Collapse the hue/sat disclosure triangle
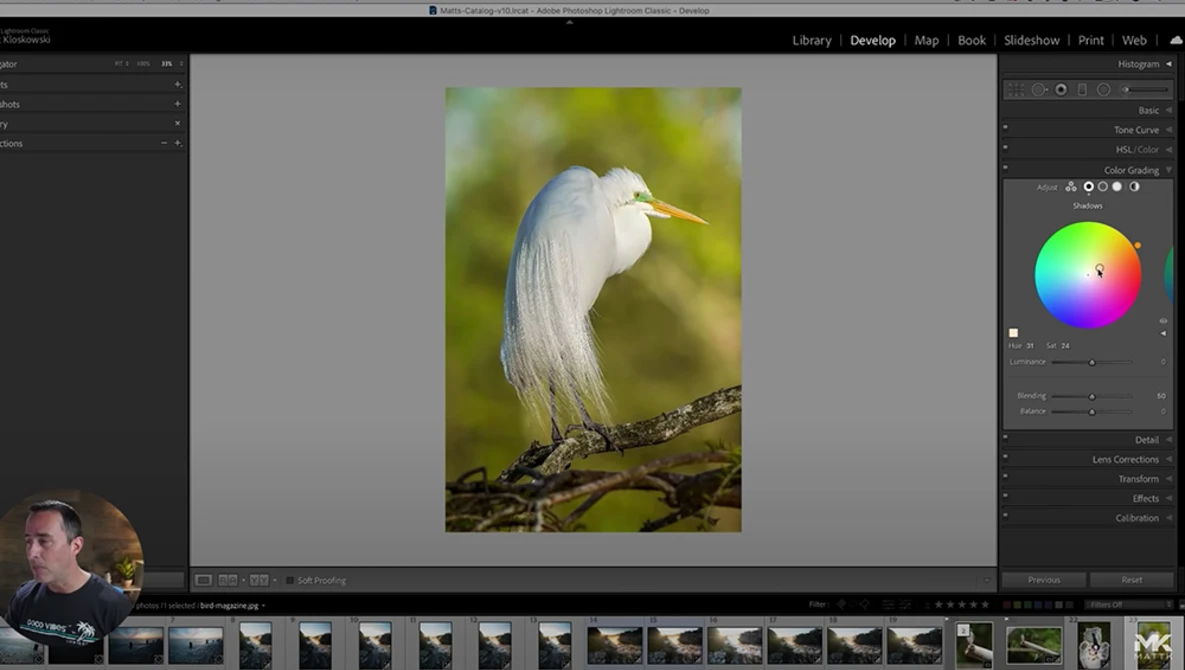The height and width of the screenshot is (670, 1185). (1163, 333)
